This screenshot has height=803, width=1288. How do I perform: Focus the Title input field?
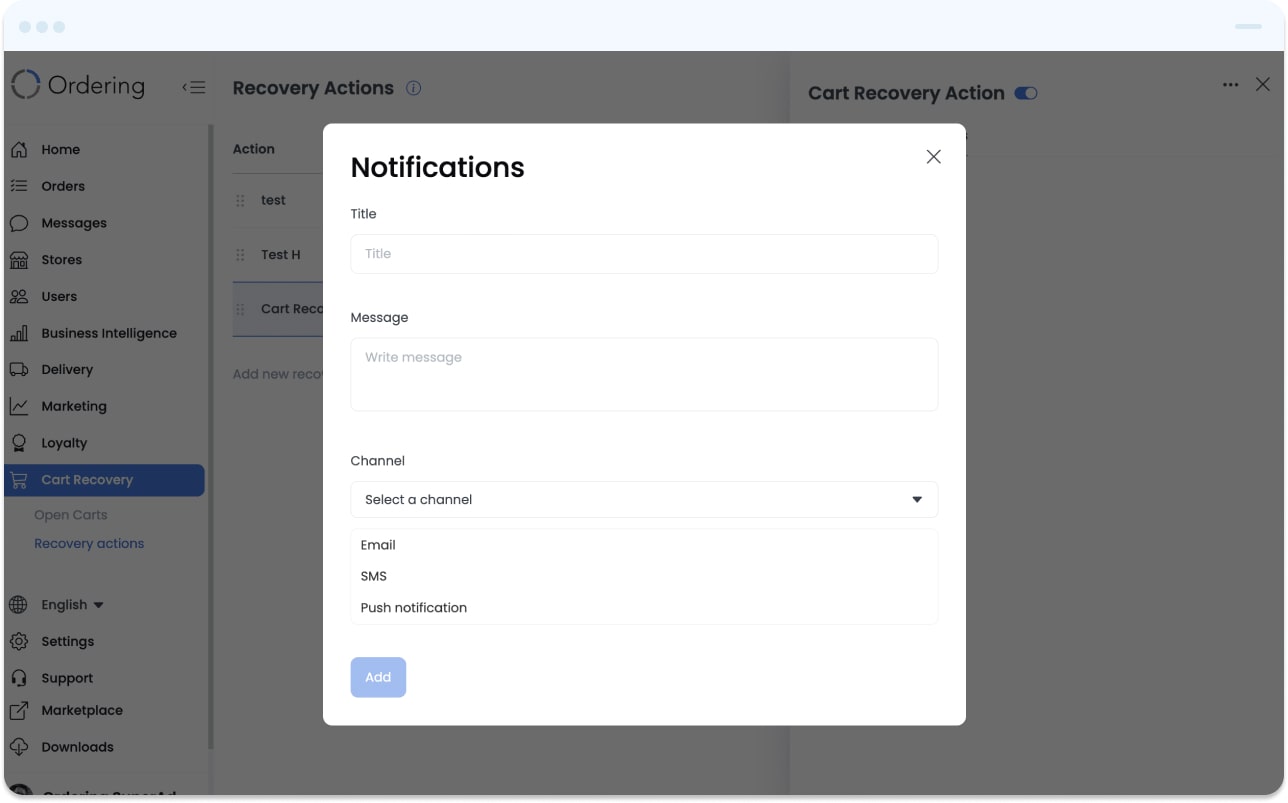644,254
